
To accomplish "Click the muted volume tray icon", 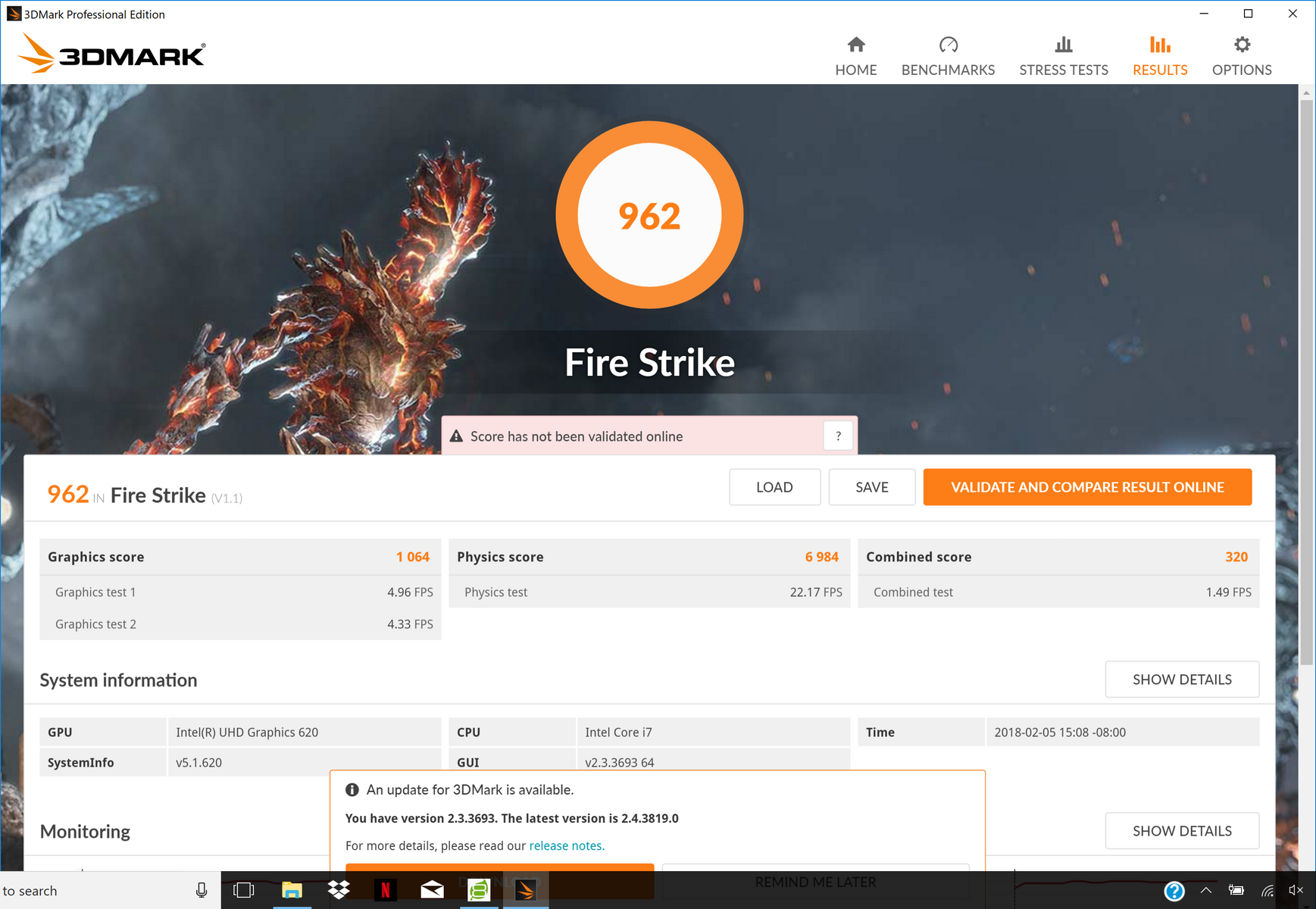I will coord(1296,891).
